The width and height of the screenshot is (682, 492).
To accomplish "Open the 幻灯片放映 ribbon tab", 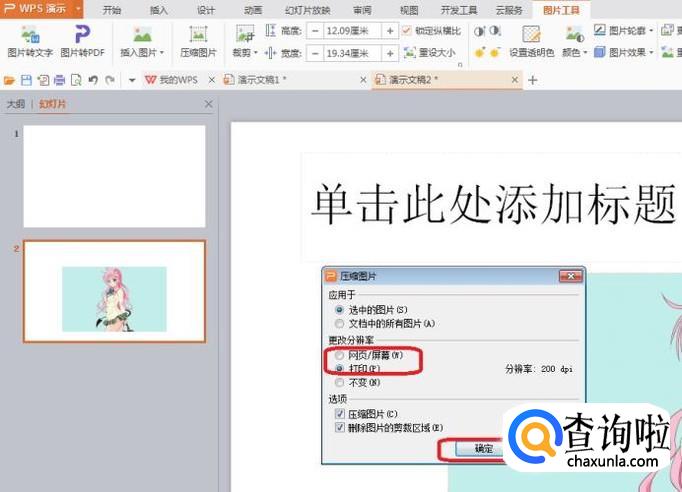I will 308,10.
